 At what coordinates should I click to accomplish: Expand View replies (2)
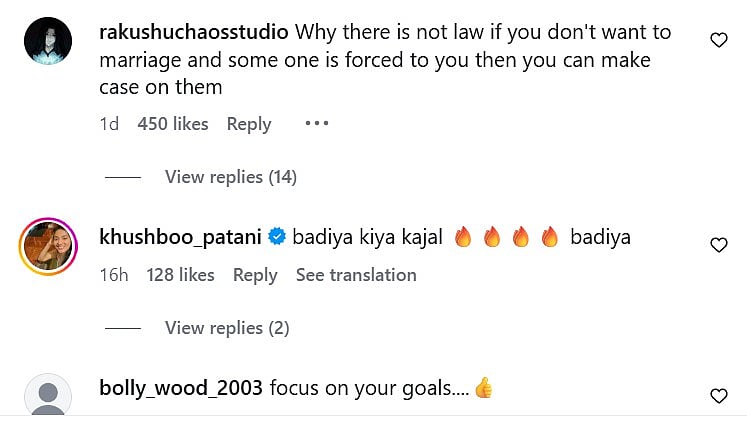[225, 328]
